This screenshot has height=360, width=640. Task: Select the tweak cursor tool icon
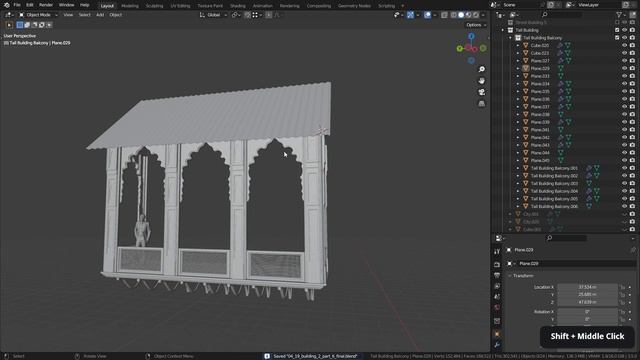click(x=9, y=25)
